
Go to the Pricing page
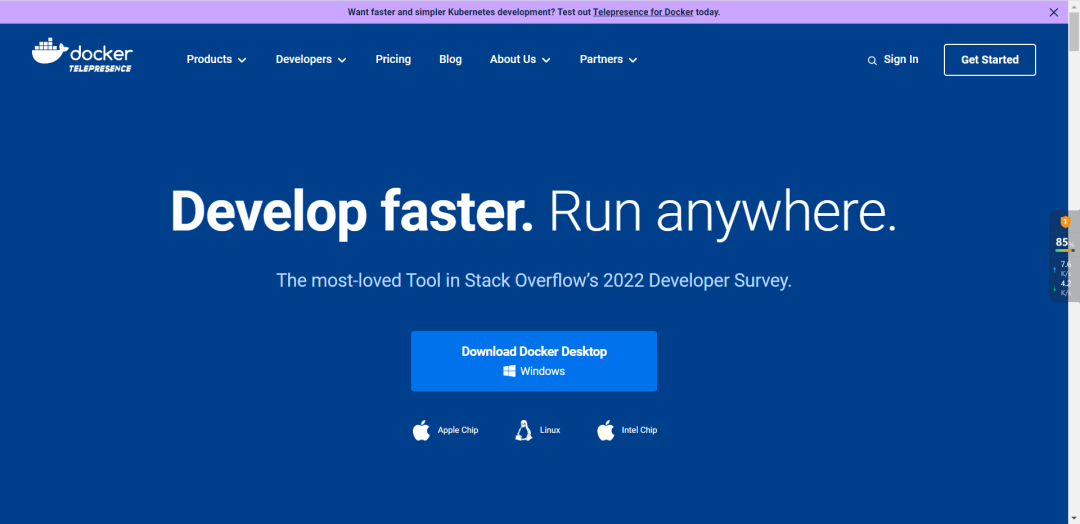click(x=393, y=59)
